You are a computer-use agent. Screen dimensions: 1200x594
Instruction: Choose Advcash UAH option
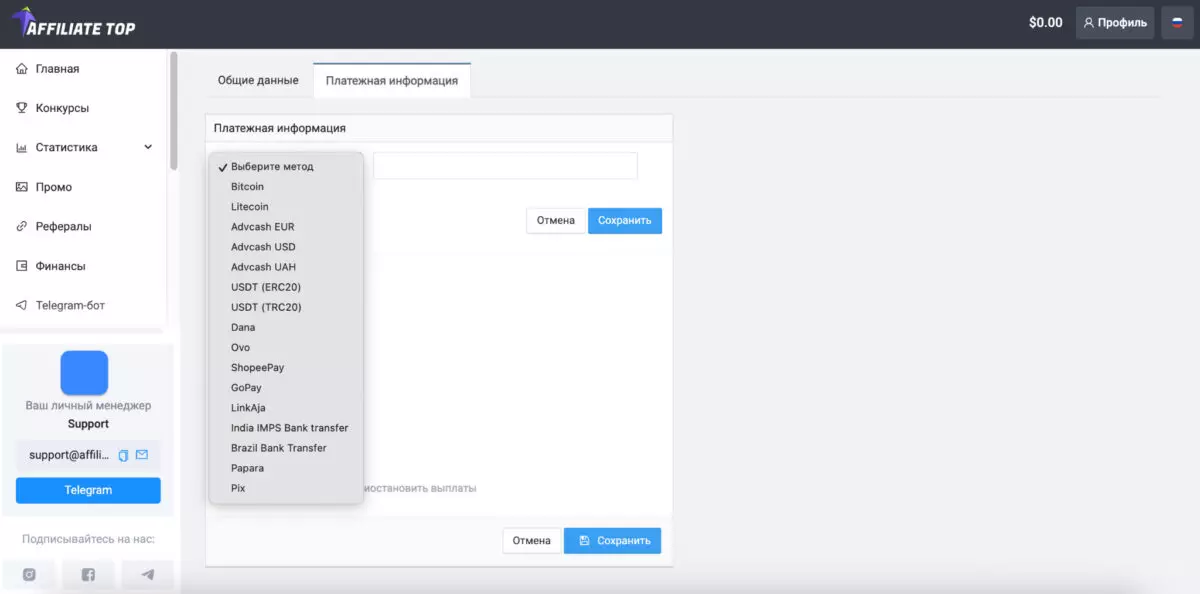tap(285, 267)
